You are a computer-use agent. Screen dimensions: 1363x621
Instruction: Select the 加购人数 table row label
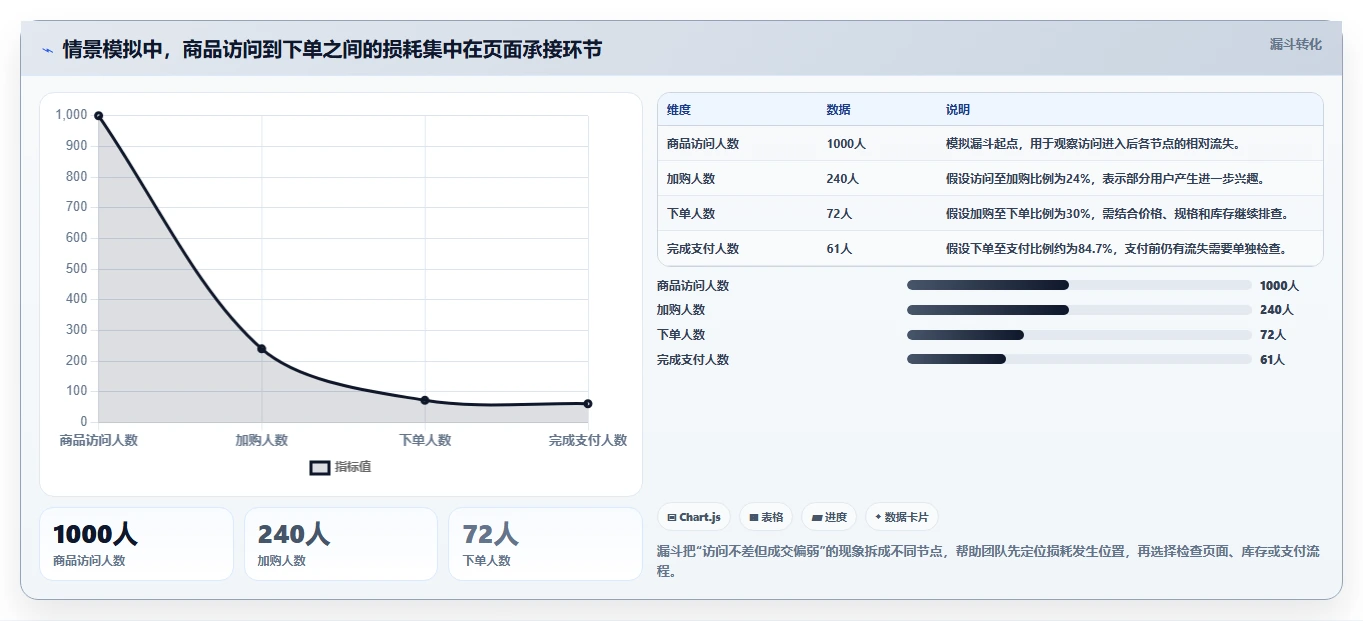pyautogui.click(x=691, y=179)
